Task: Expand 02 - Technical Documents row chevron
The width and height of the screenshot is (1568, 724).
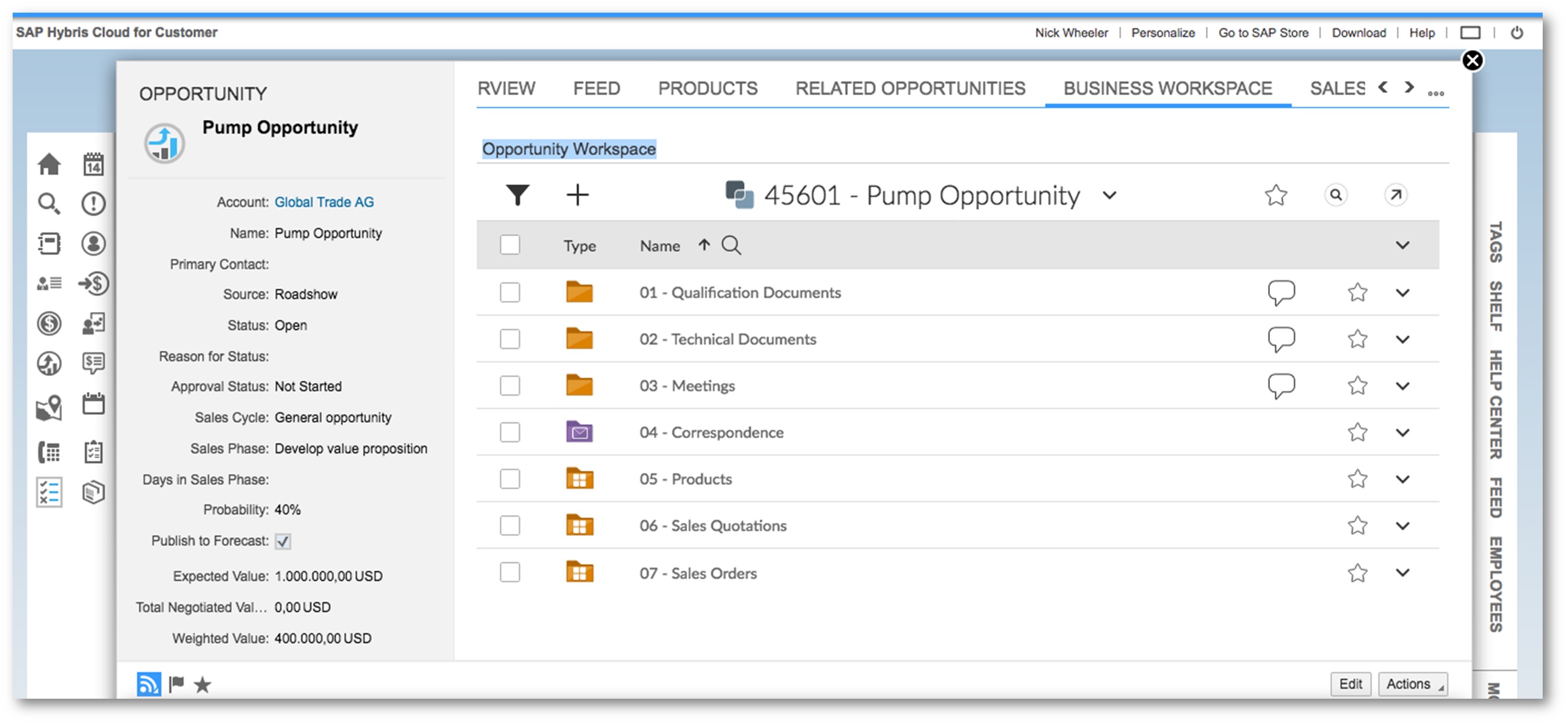Action: tap(1403, 340)
